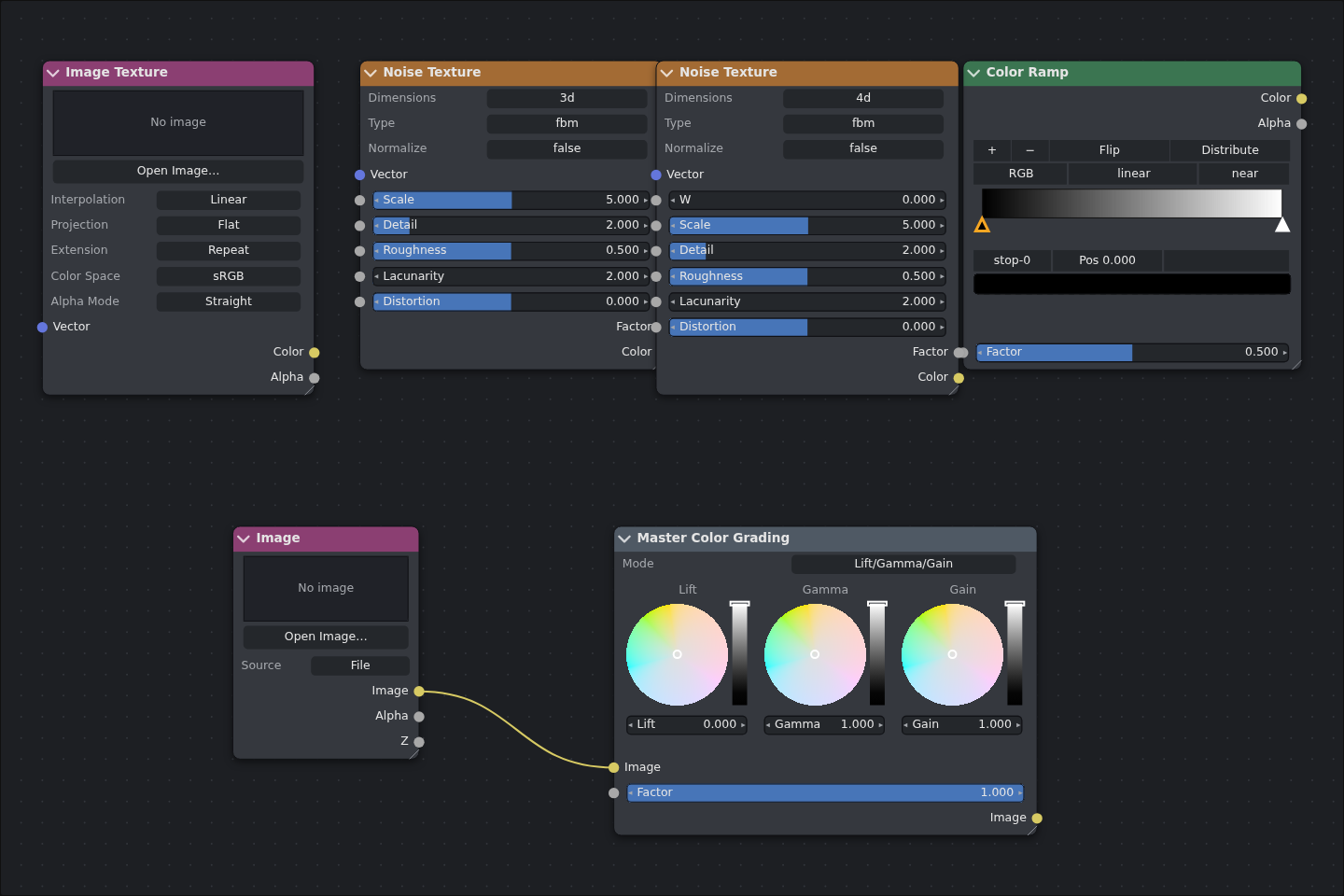Click the Color Ramp Factor slider
This screenshot has width=1344, height=896.
1133,353
